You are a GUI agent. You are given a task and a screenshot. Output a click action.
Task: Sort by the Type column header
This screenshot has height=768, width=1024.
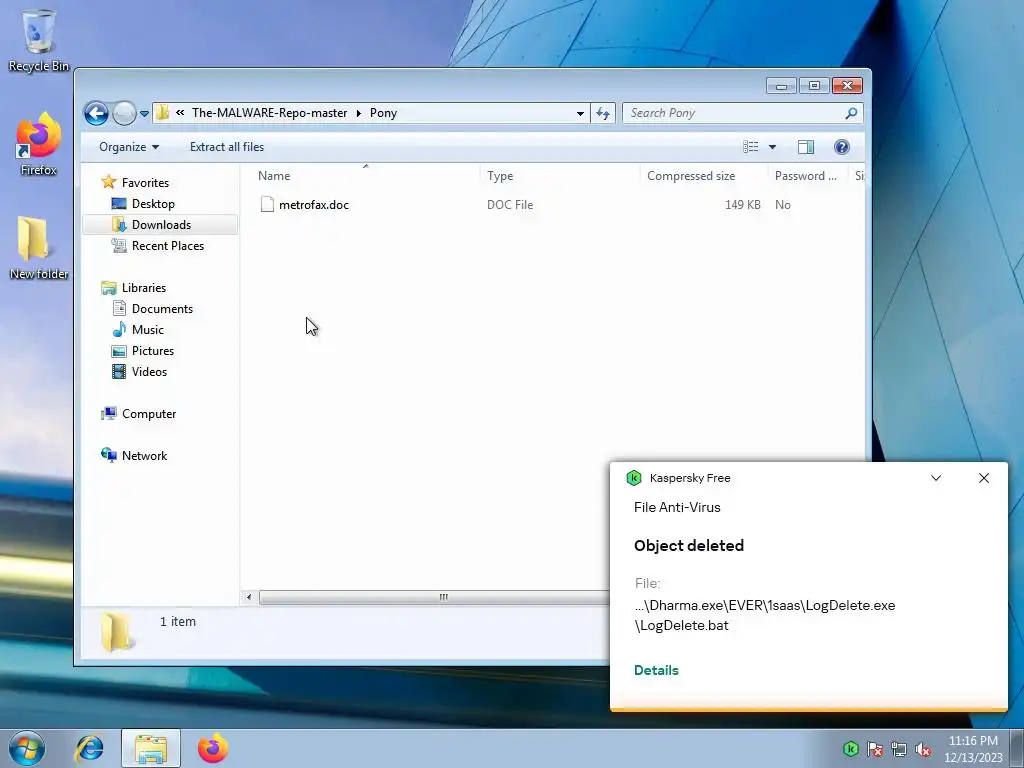(x=560, y=176)
